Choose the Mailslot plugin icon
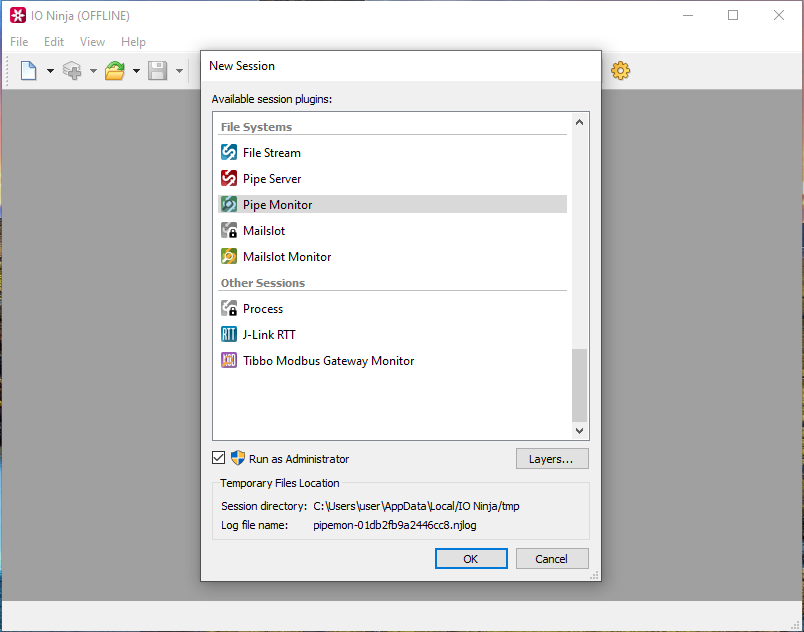804x632 pixels. coord(229,231)
